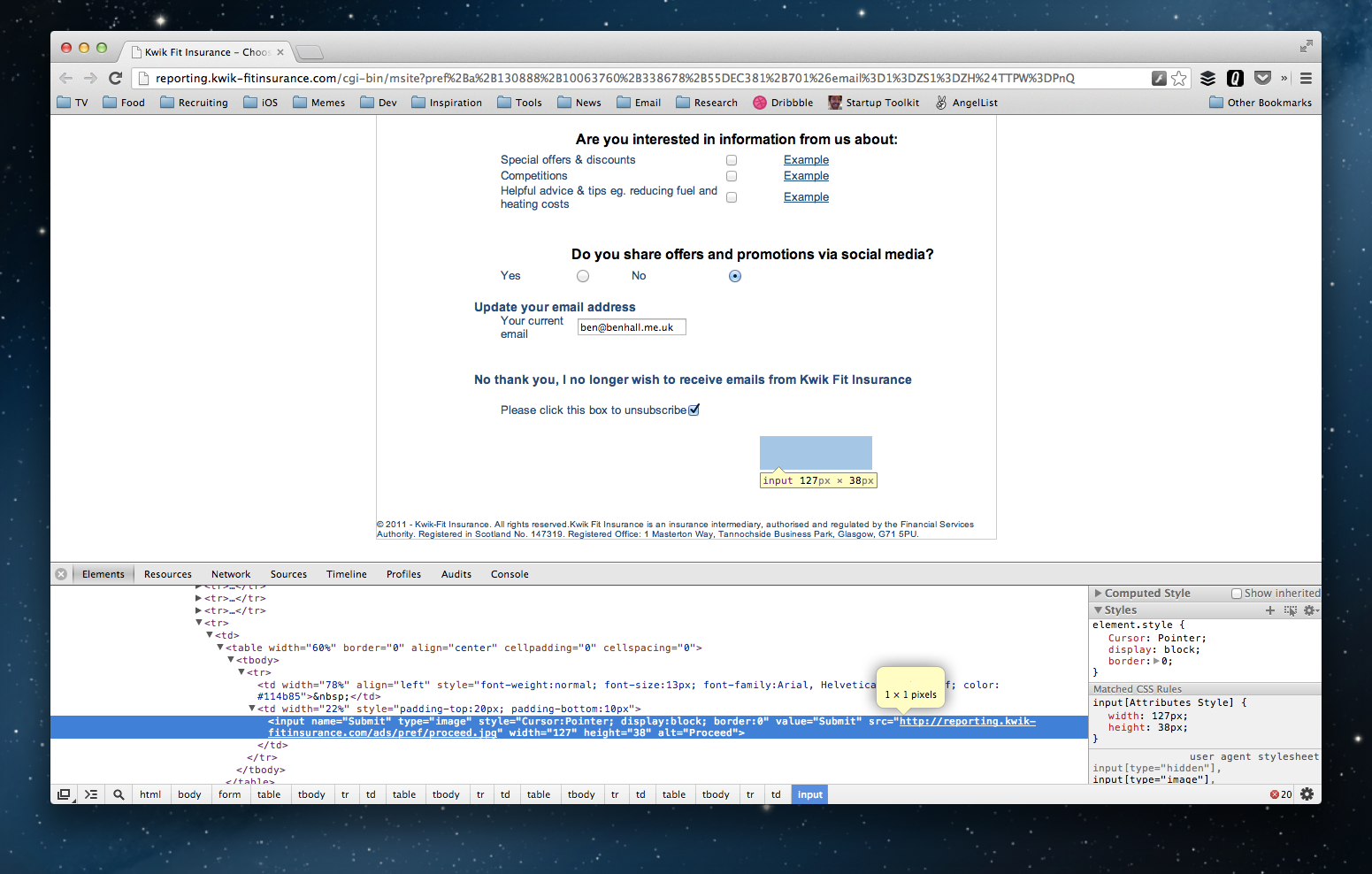Click the Flash plugin icon in the address bar
Image resolution: width=1372 pixels, height=874 pixels.
pyautogui.click(x=1159, y=78)
